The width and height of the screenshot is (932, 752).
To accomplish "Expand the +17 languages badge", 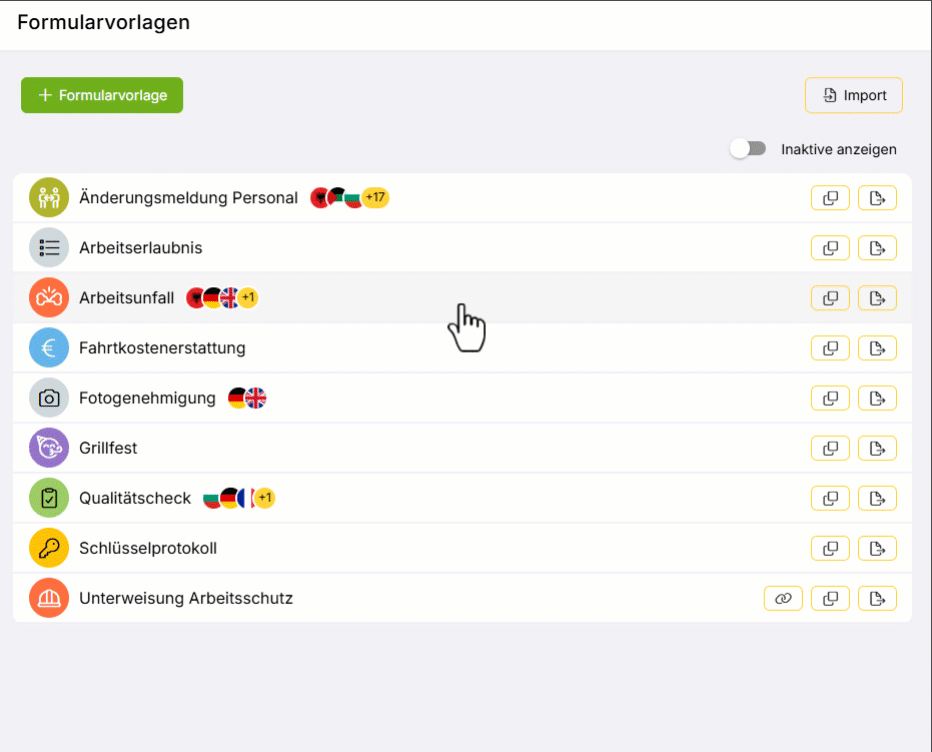I will coord(376,198).
